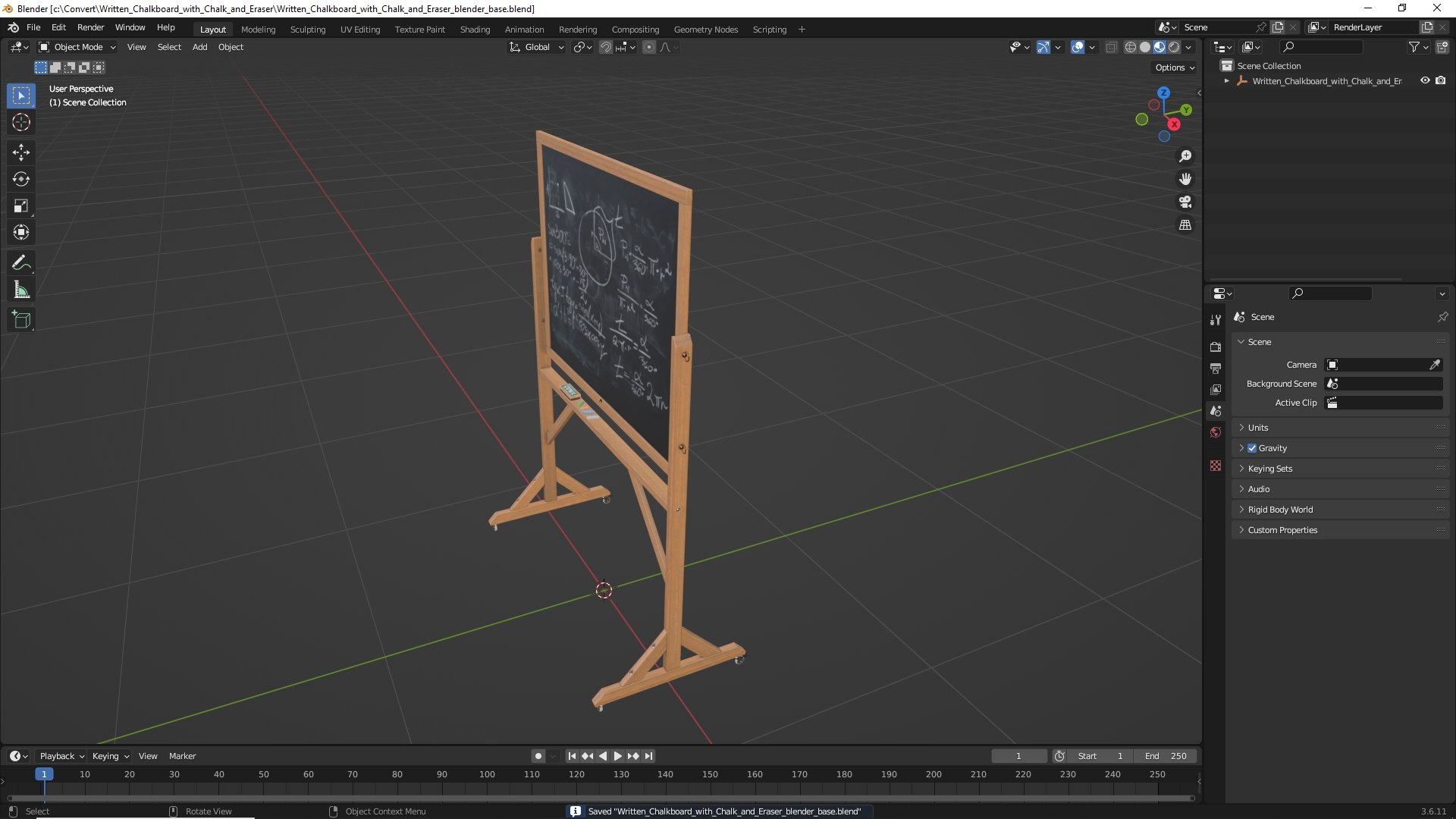The image size is (1456, 819).
Task: Switch to rendered viewport shading
Action: coord(1174,47)
